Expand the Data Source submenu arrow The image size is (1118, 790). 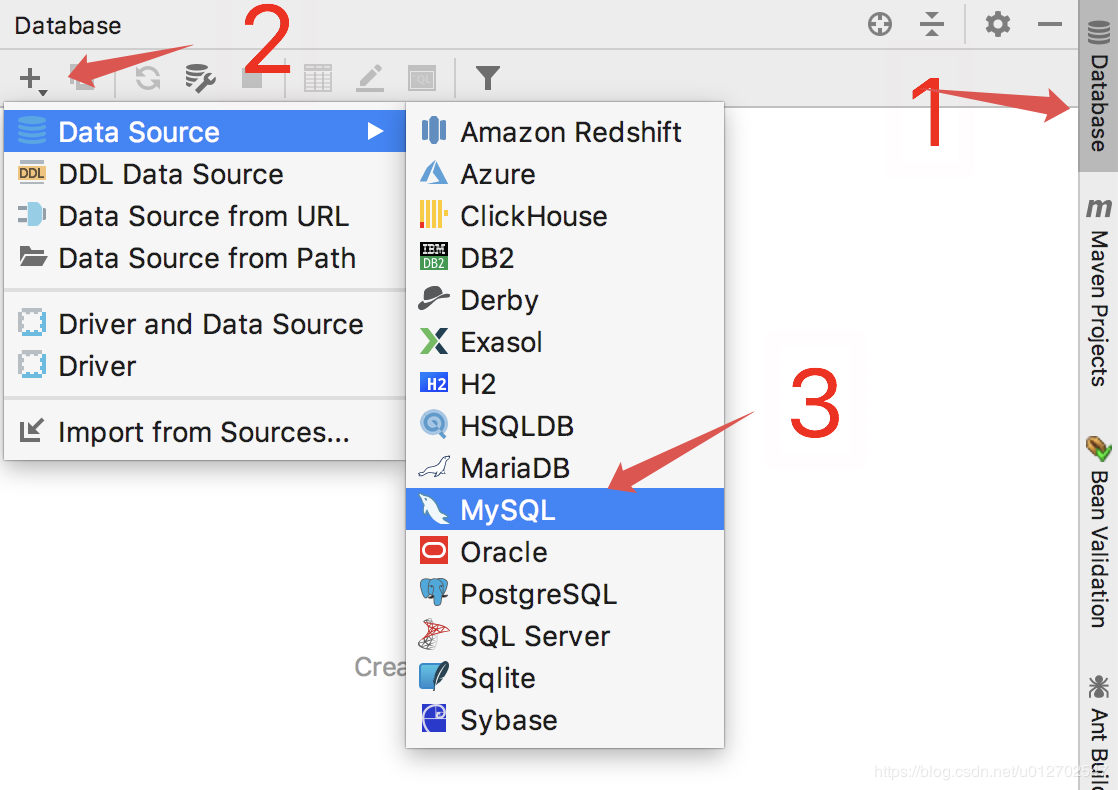pos(377,131)
